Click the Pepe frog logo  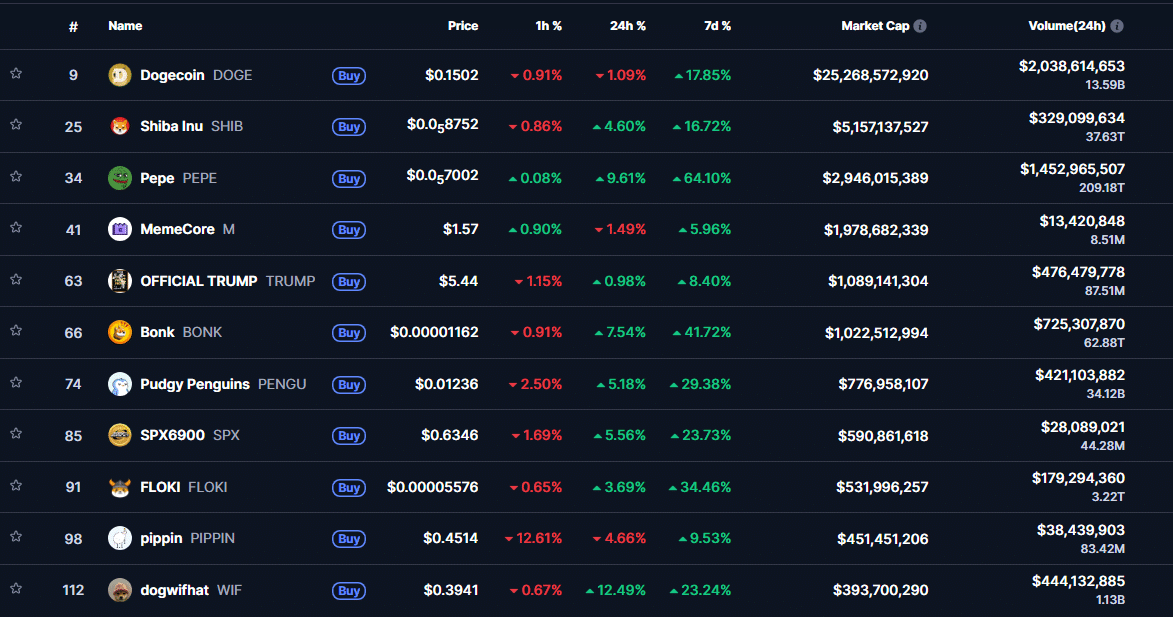(118, 178)
